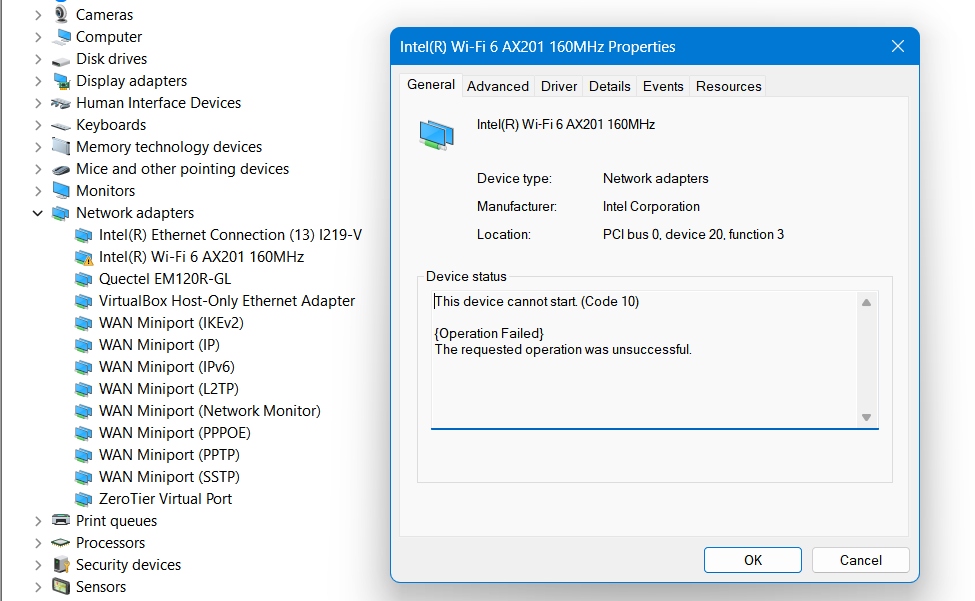This screenshot has height=601, width=975.
Task: Click the Intel Ethernet Connection I219-V icon
Action: (x=83, y=235)
